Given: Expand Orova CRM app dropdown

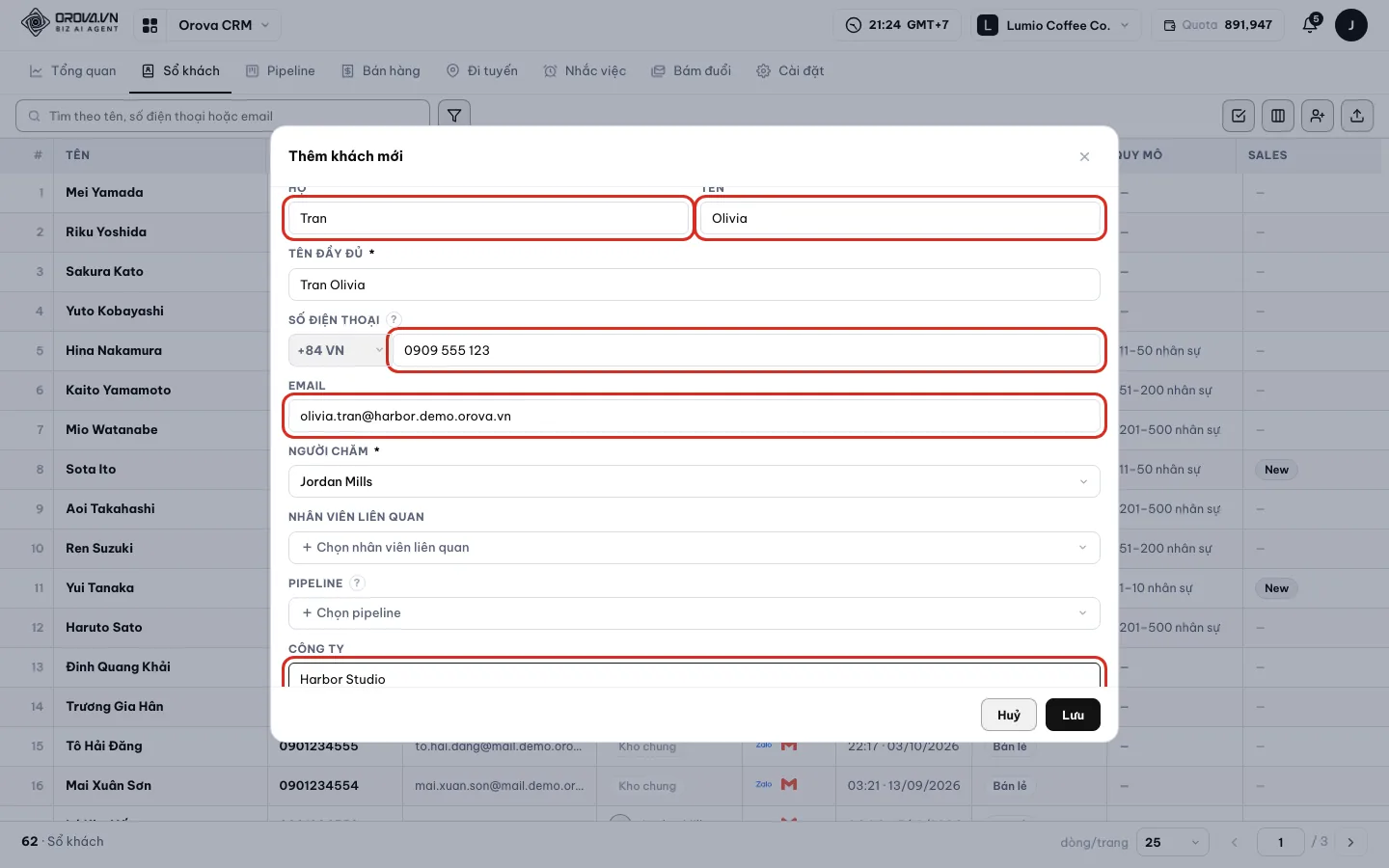Looking at the screenshot, I should pyautogui.click(x=222, y=25).
